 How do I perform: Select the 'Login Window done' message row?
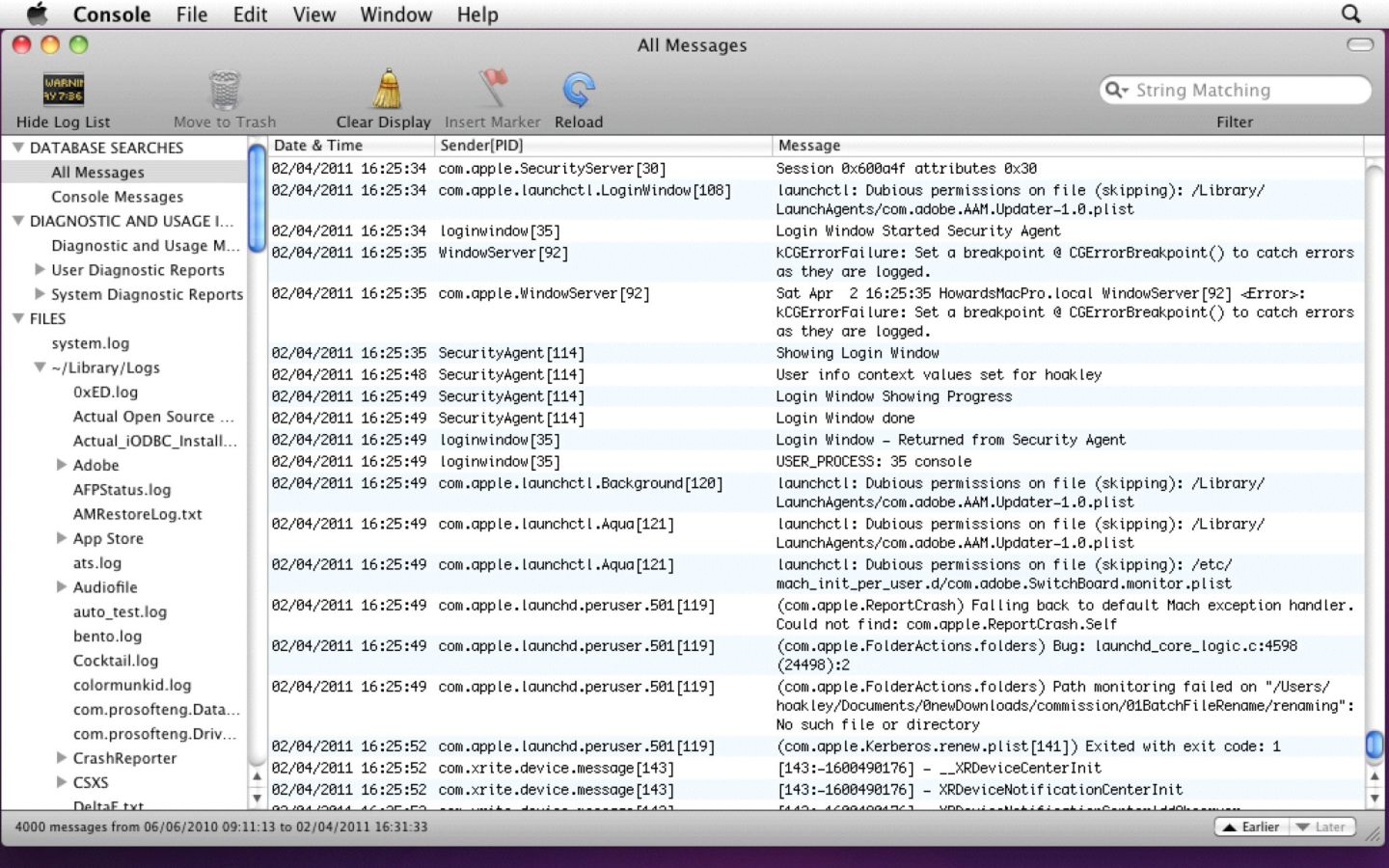816,419
